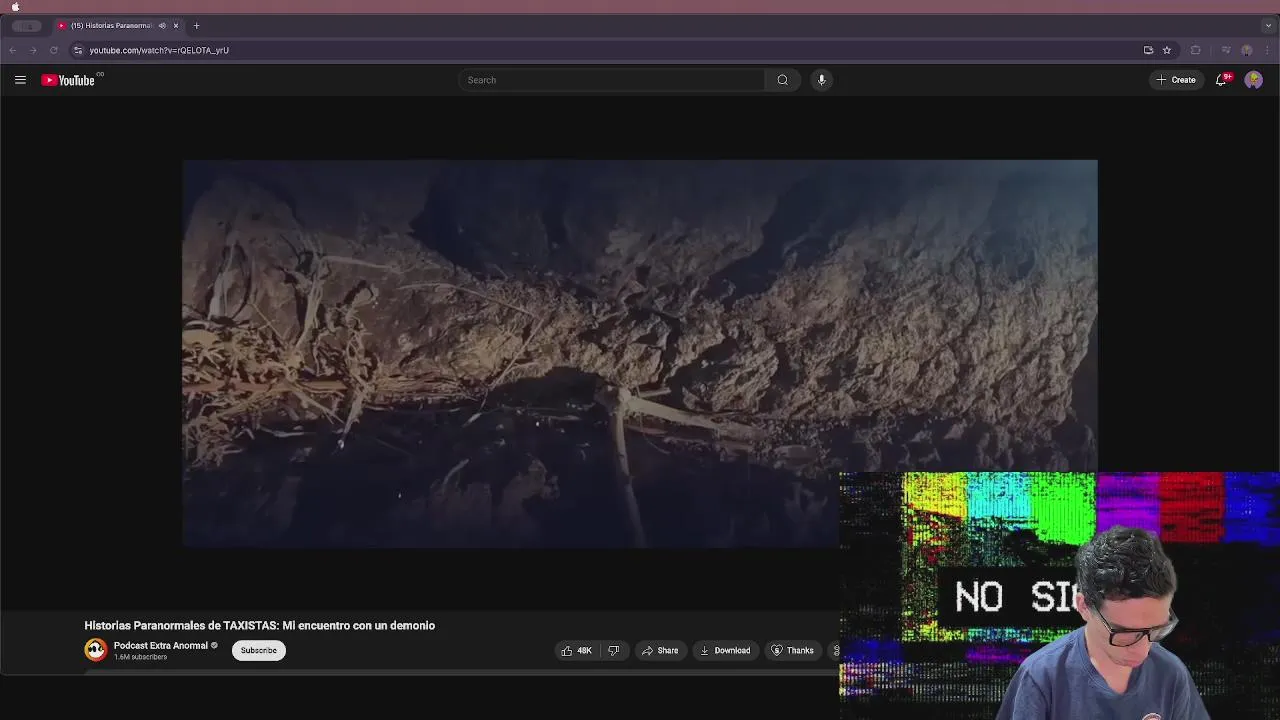This screenshot has width=1280, height=720.
Task: Open the YouTube hamburger guide menu
Action: click(20, 80)
